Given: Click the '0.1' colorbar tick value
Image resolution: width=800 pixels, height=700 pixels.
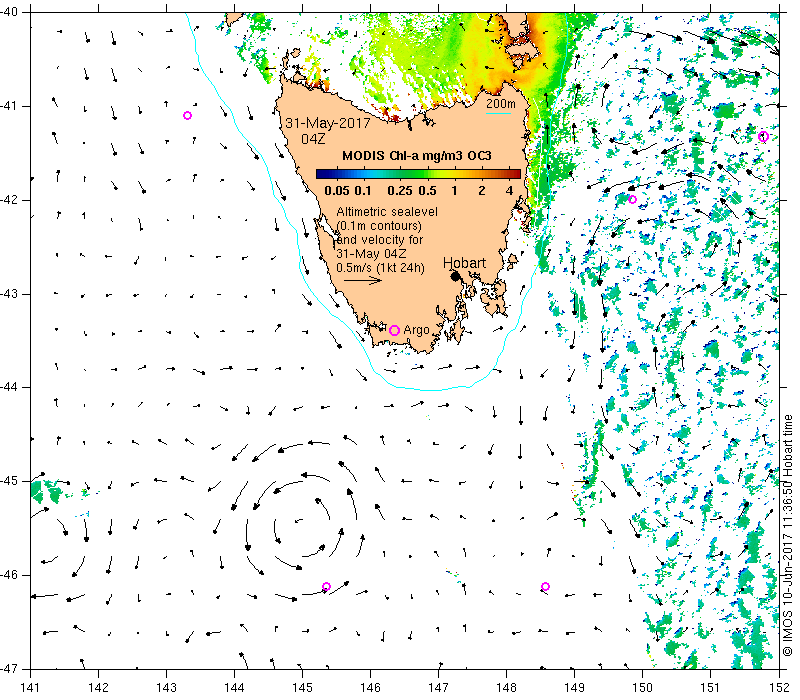Looking at the screenshot, I should [363, 191].
